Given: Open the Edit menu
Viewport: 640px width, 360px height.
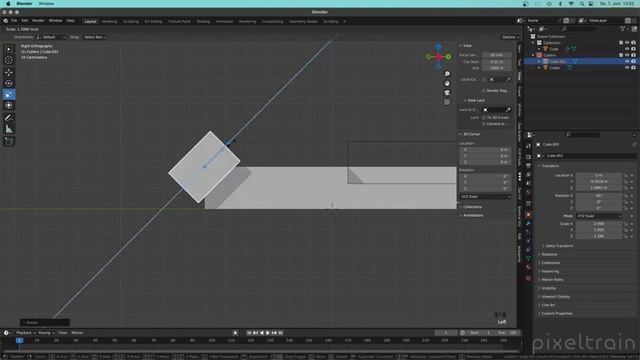Looking at the screenshot, I should (24, 20).
